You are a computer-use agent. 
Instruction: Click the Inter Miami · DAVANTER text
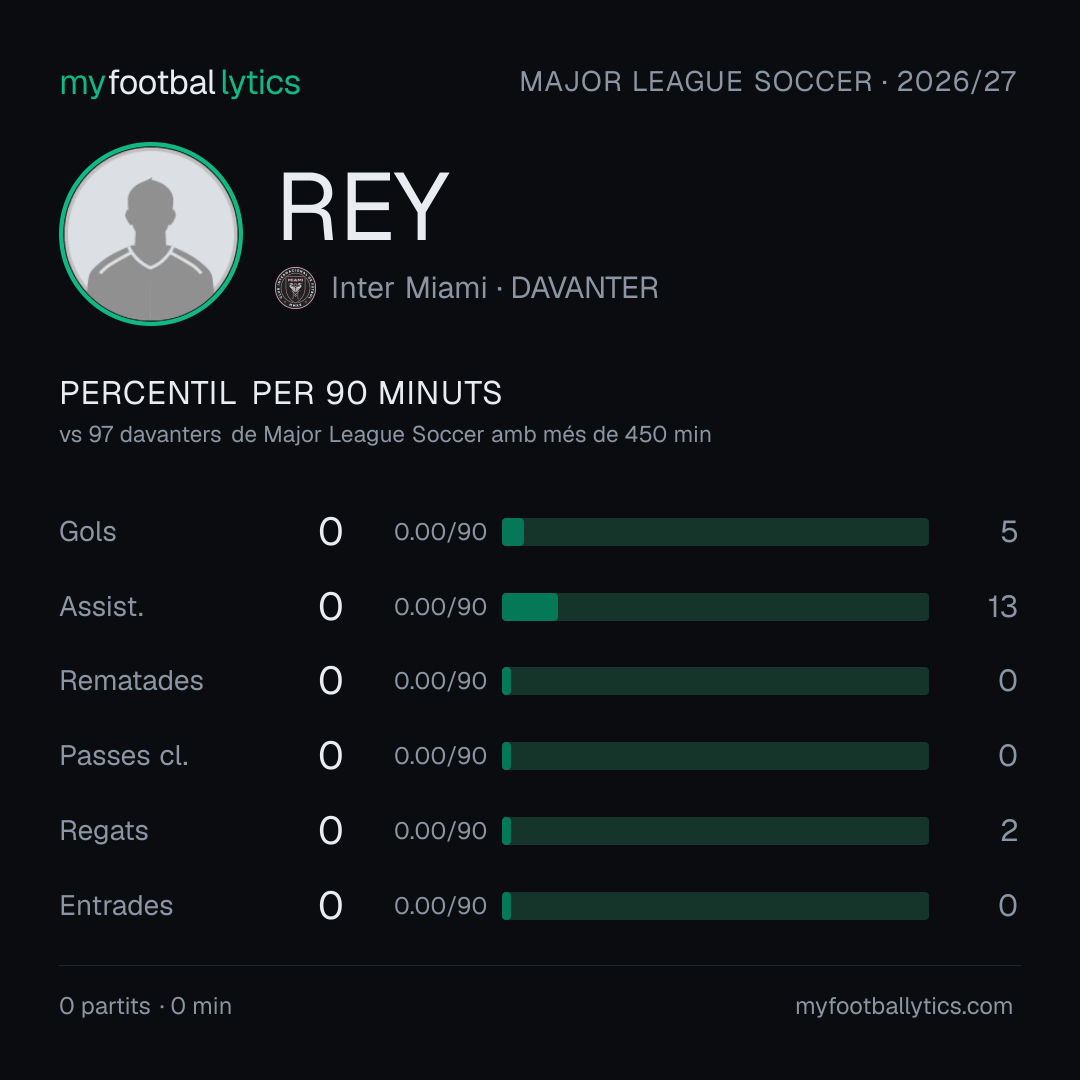click(x=495, y=288)
